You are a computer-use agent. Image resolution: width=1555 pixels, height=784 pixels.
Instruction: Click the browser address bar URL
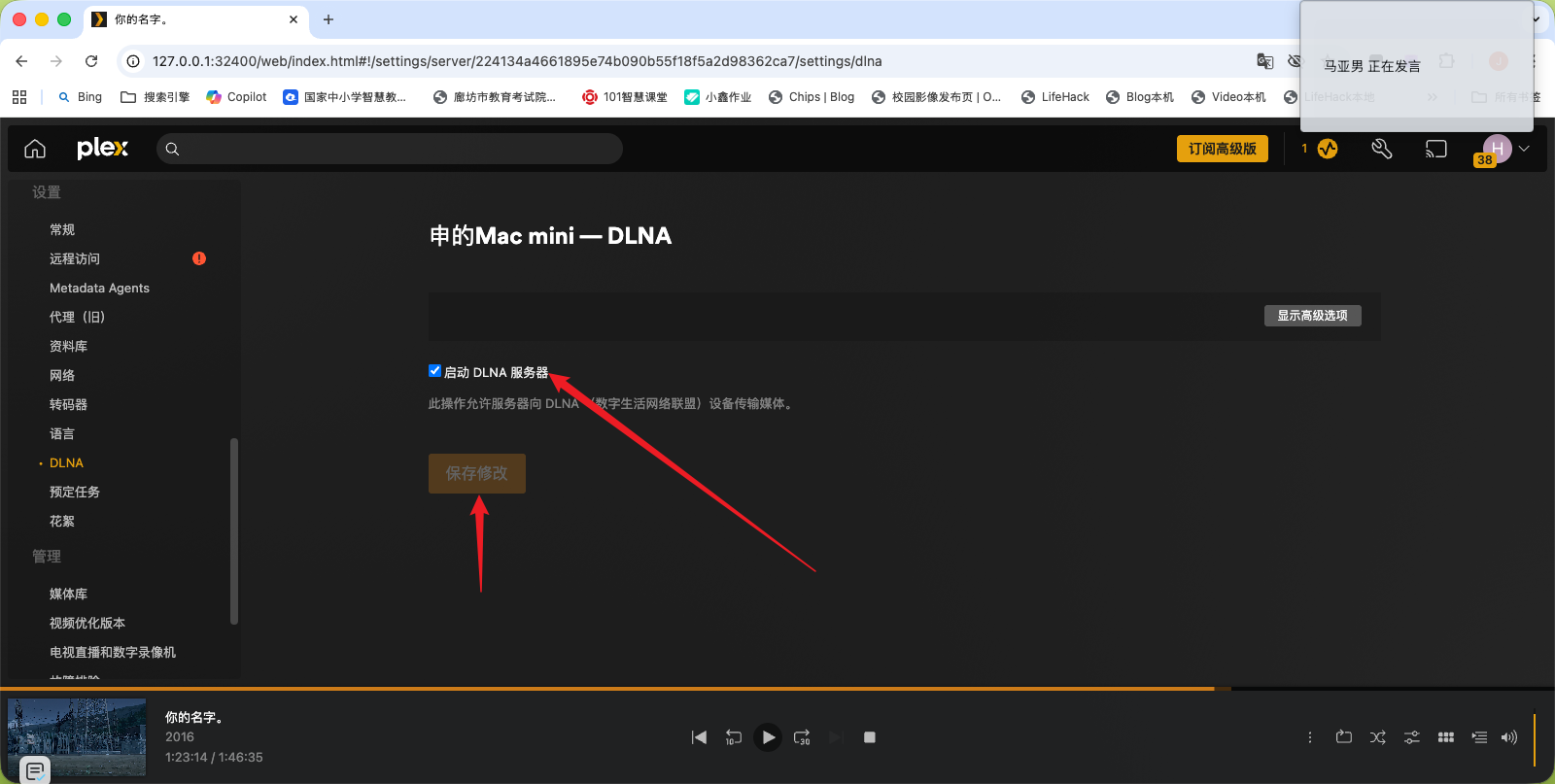517,61
